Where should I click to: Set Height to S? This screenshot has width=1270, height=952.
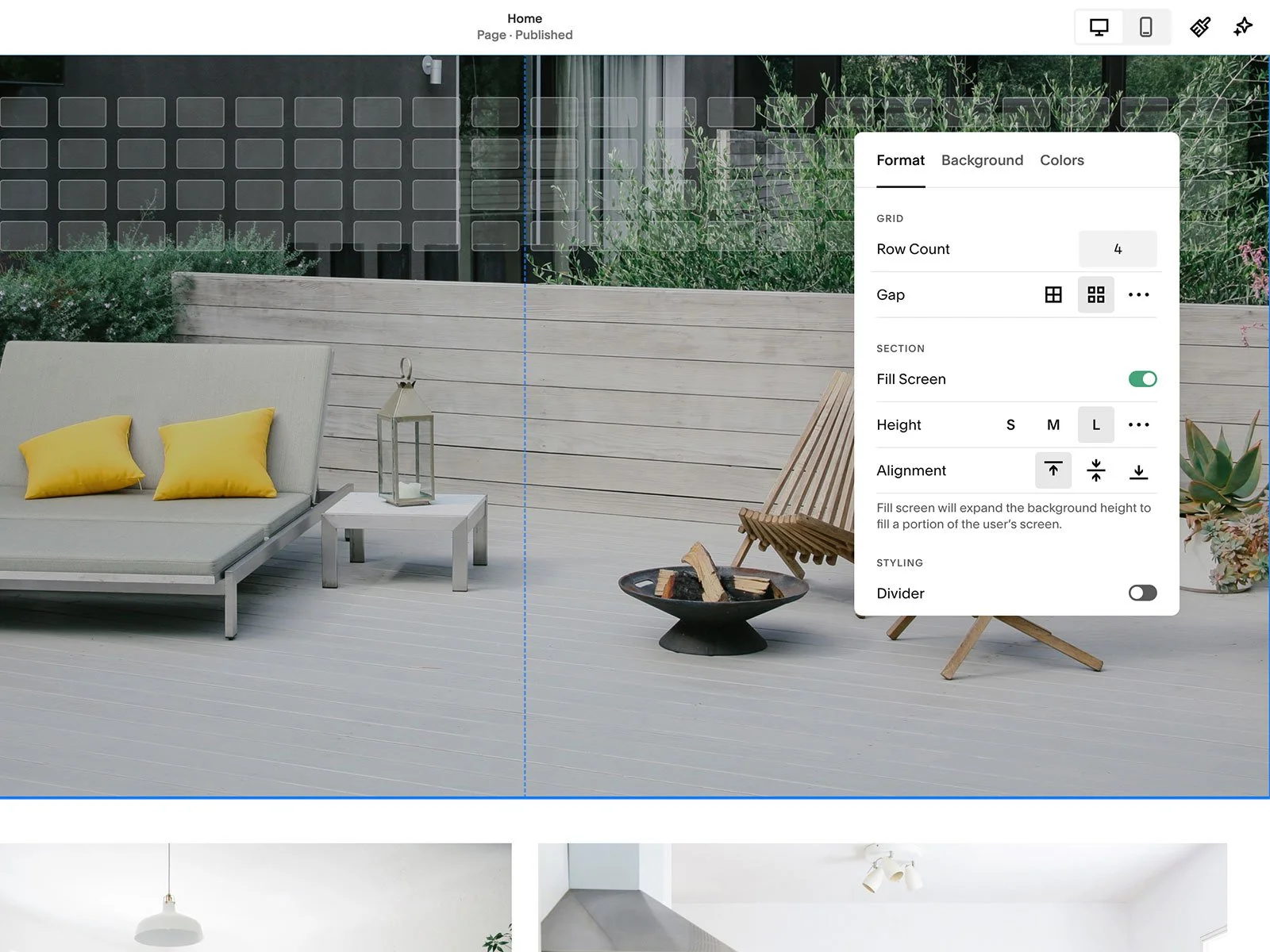coord(1010,424)
